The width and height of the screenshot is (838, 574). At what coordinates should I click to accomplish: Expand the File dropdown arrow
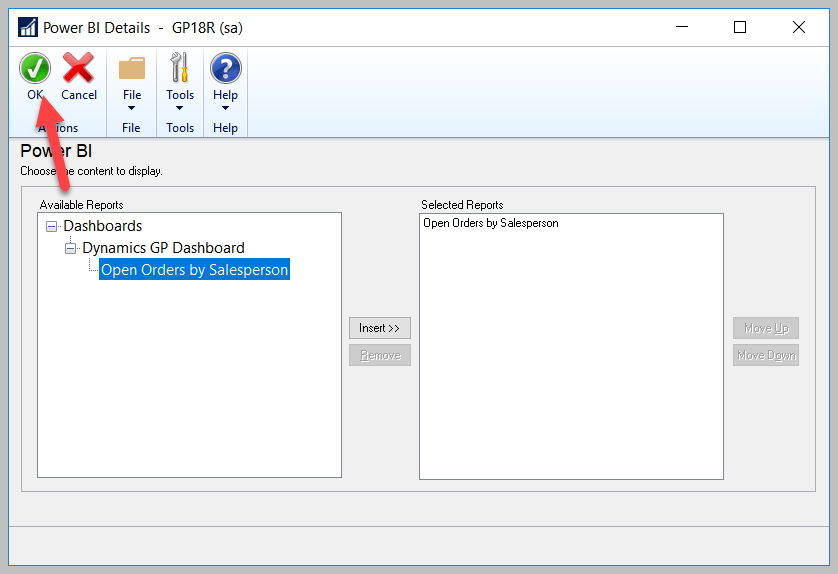pos(131,108)
